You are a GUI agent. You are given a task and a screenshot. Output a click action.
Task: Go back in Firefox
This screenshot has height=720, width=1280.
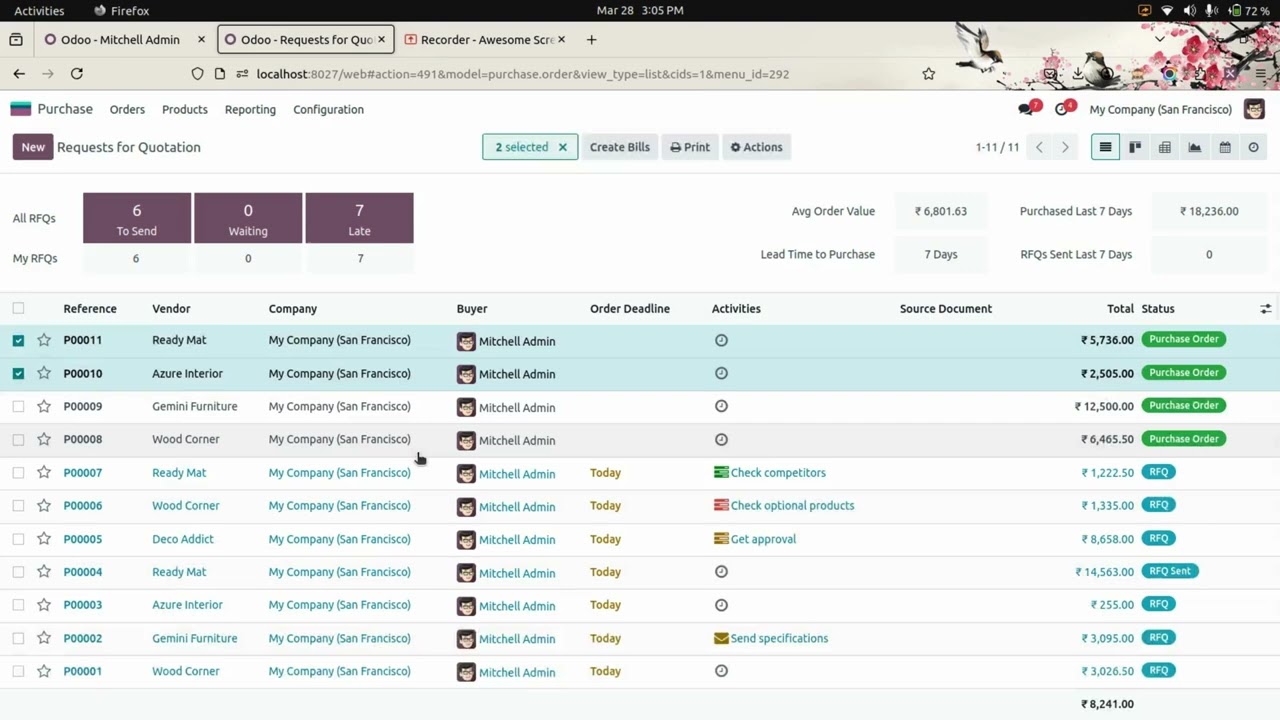point(19,73)
